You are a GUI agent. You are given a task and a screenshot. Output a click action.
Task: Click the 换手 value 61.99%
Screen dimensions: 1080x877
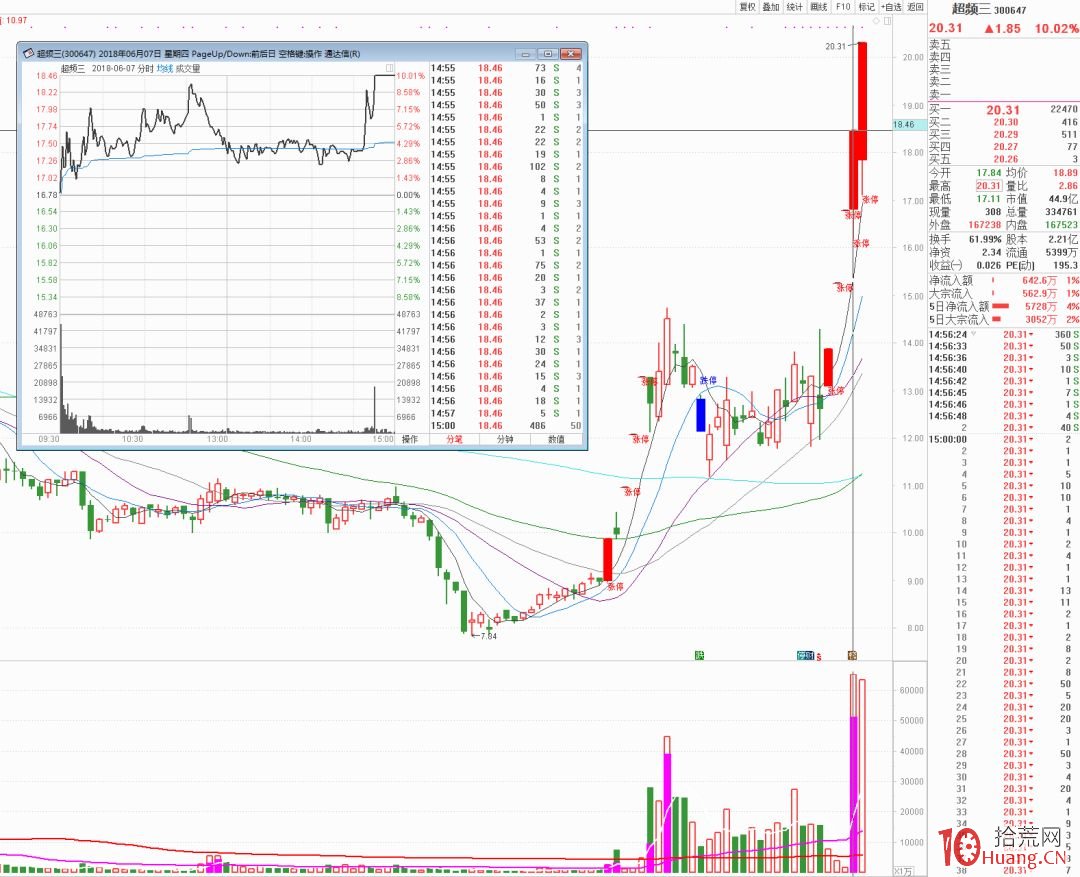985,239
